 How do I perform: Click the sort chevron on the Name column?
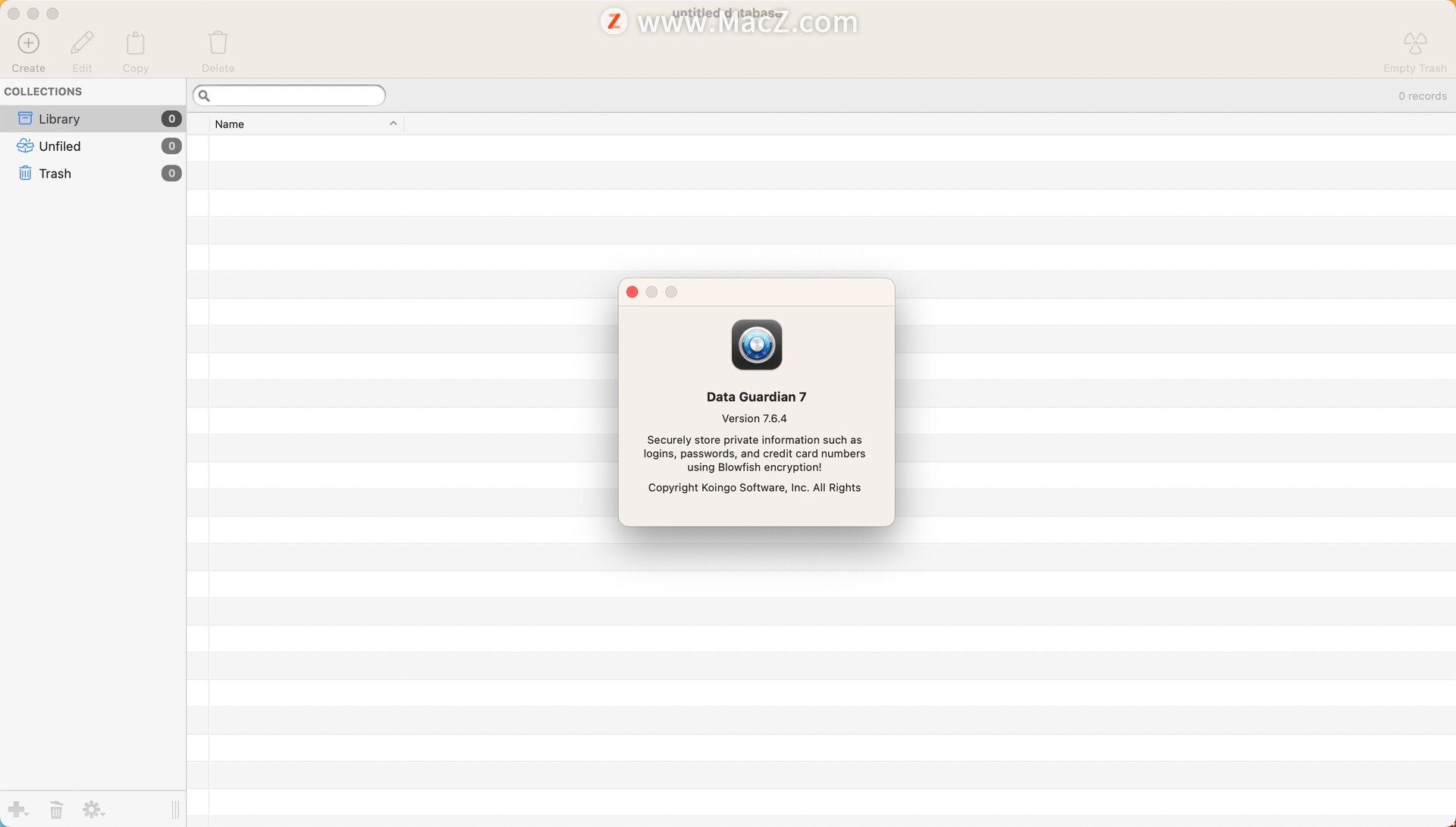coord(394,123)
